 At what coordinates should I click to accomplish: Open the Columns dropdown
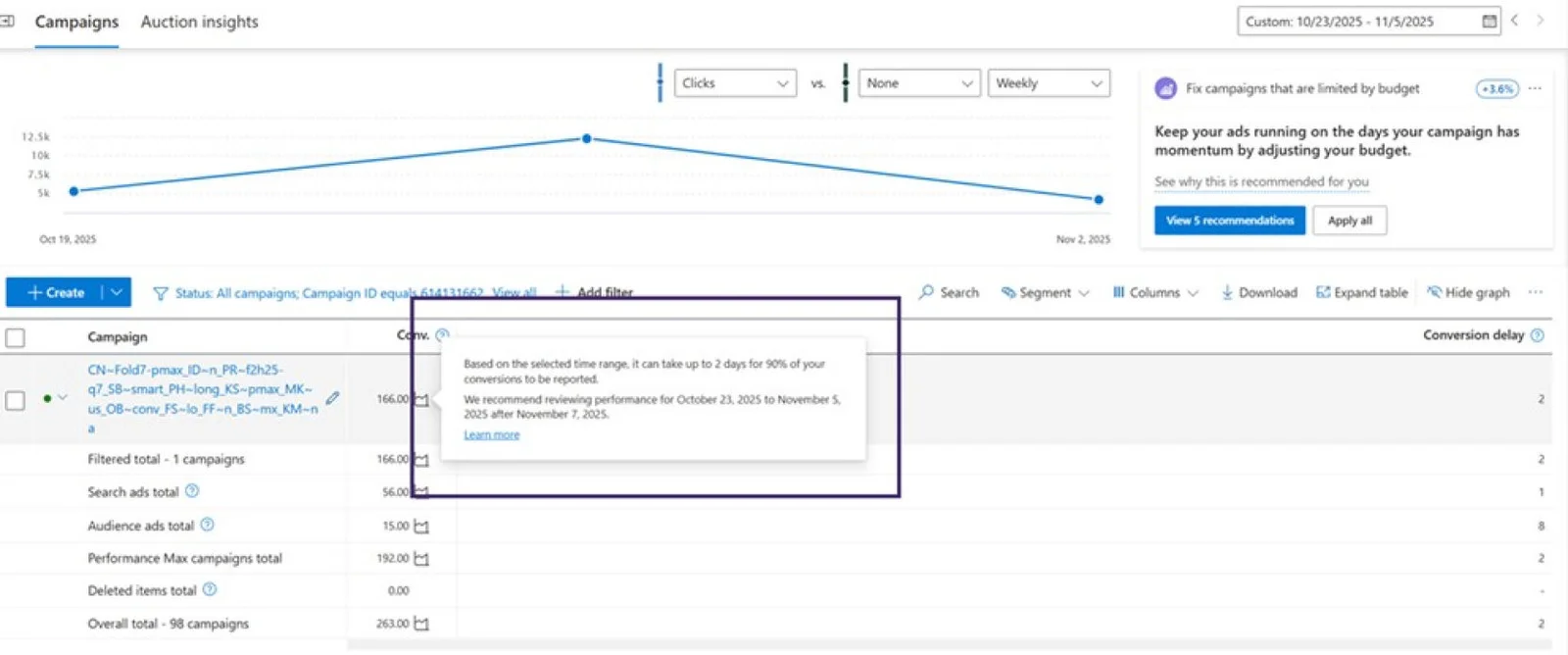[1154, 292]
